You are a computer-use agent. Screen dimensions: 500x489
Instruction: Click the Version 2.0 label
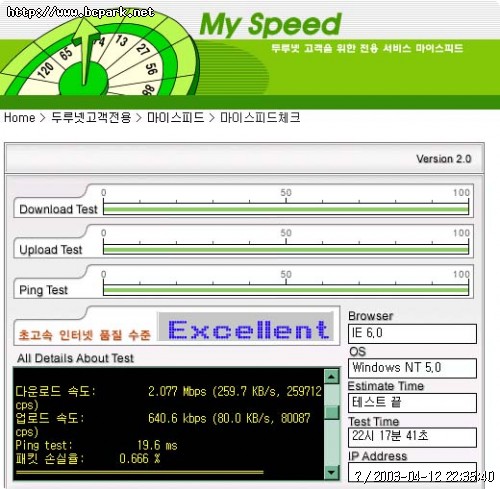tap(444, 159)
